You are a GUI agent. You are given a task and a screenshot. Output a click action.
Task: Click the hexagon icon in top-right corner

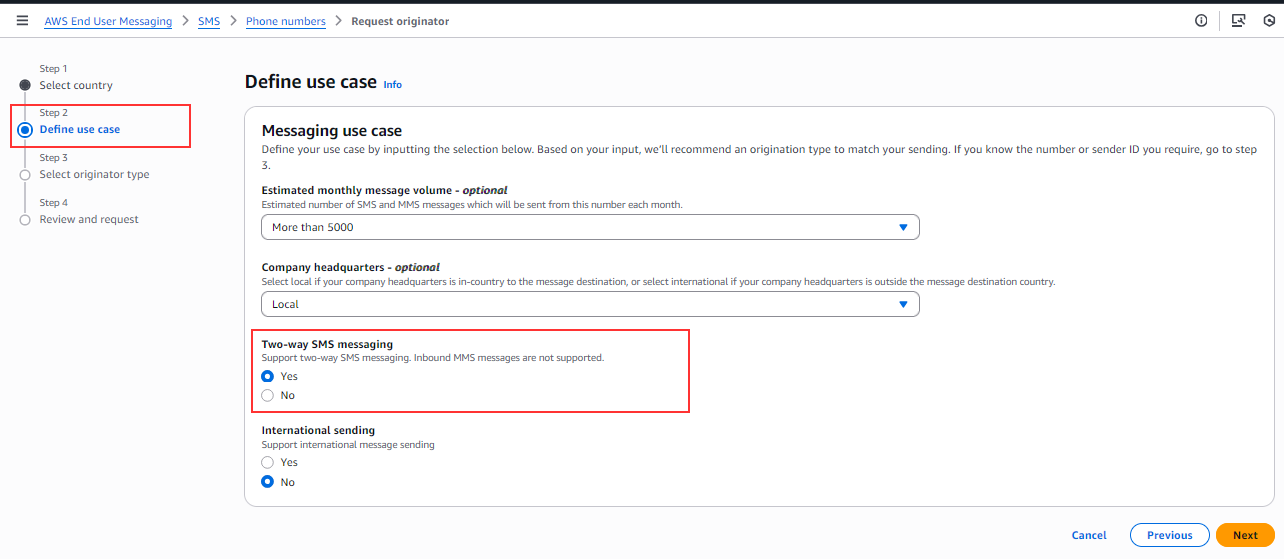click(1269, 21)
